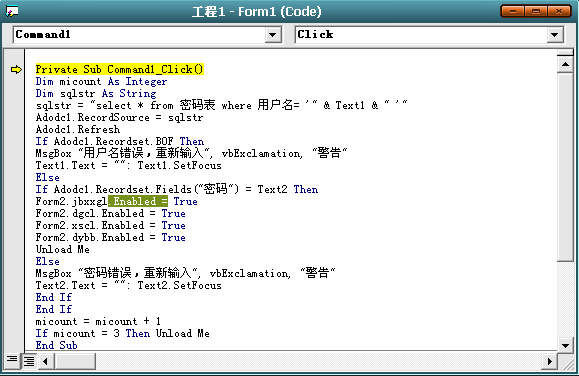Image resolution: width=579 pixels, height=376 pixels.
Task: Click the horizontal scrollbar thumb
Action: click(75, 361)
